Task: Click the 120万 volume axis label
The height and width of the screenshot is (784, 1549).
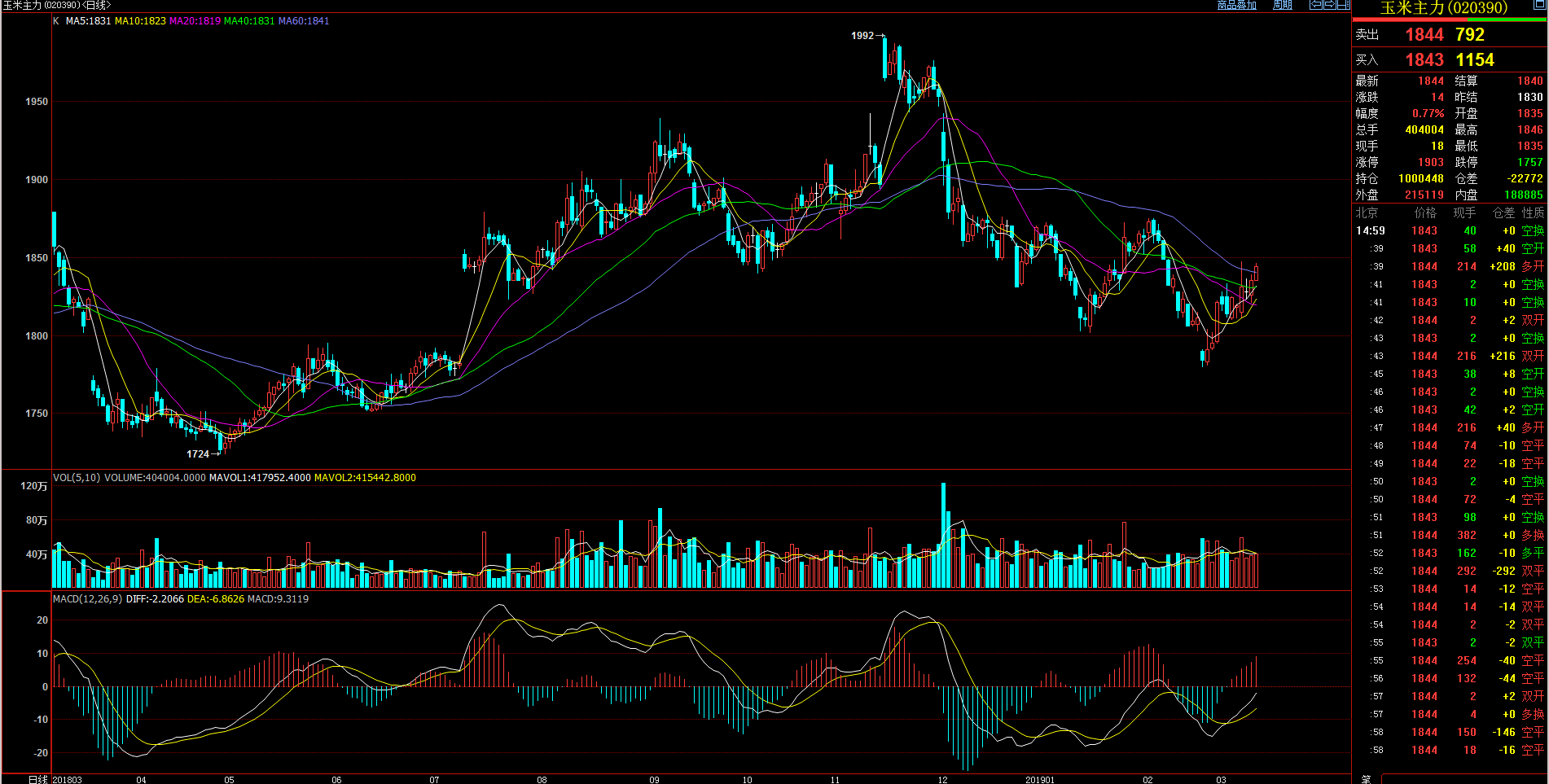Action: point(34,486)
